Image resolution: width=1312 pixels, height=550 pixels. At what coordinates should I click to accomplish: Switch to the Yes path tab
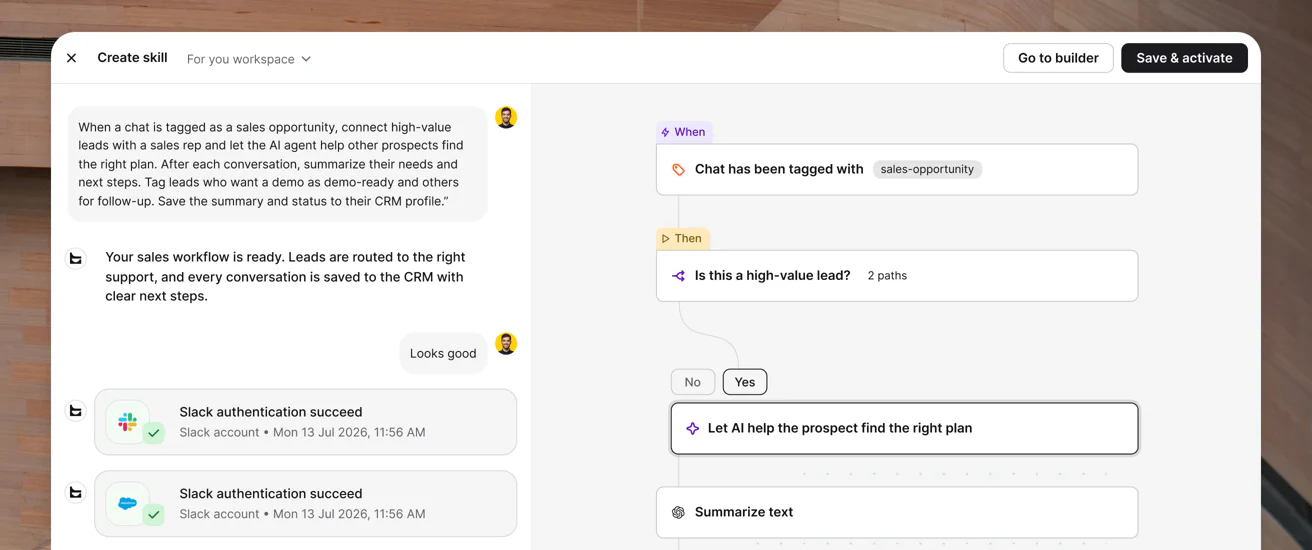pos(745,382)
